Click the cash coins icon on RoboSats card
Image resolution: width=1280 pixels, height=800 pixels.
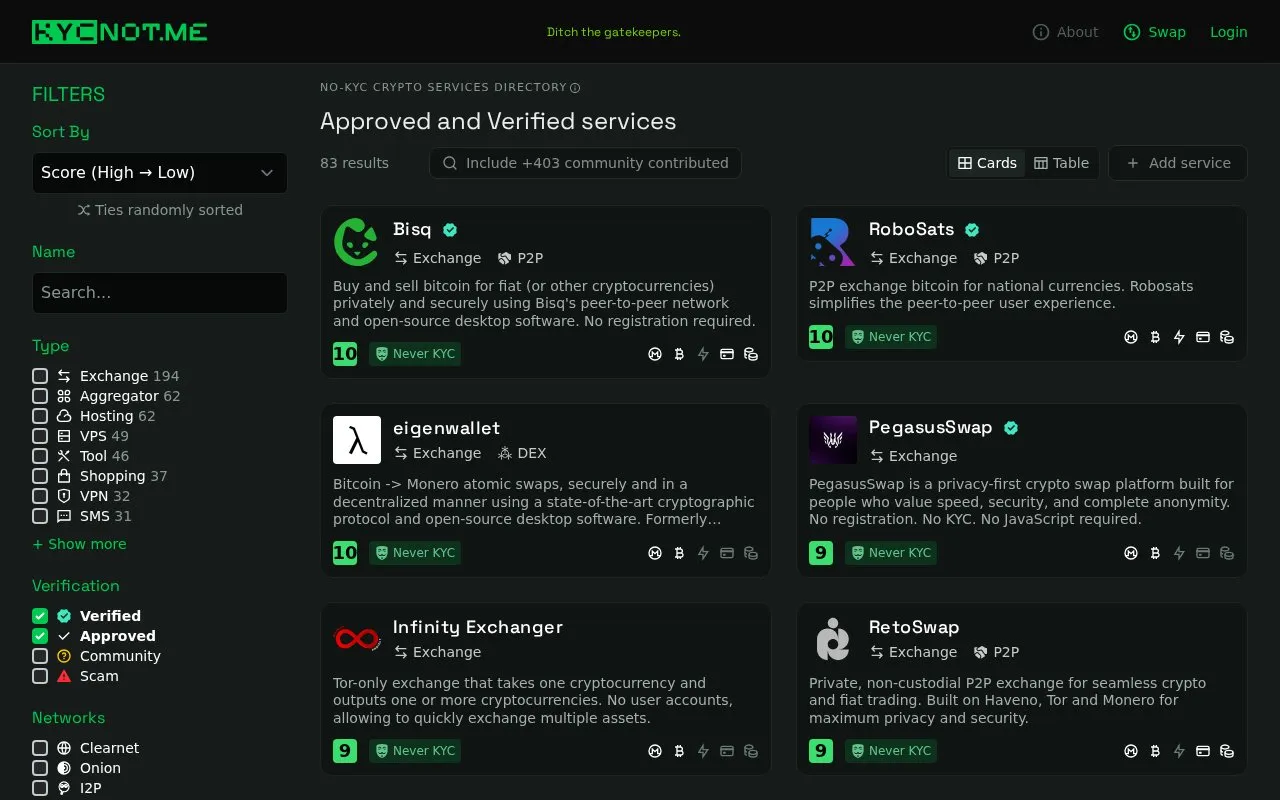point(1227,337)
